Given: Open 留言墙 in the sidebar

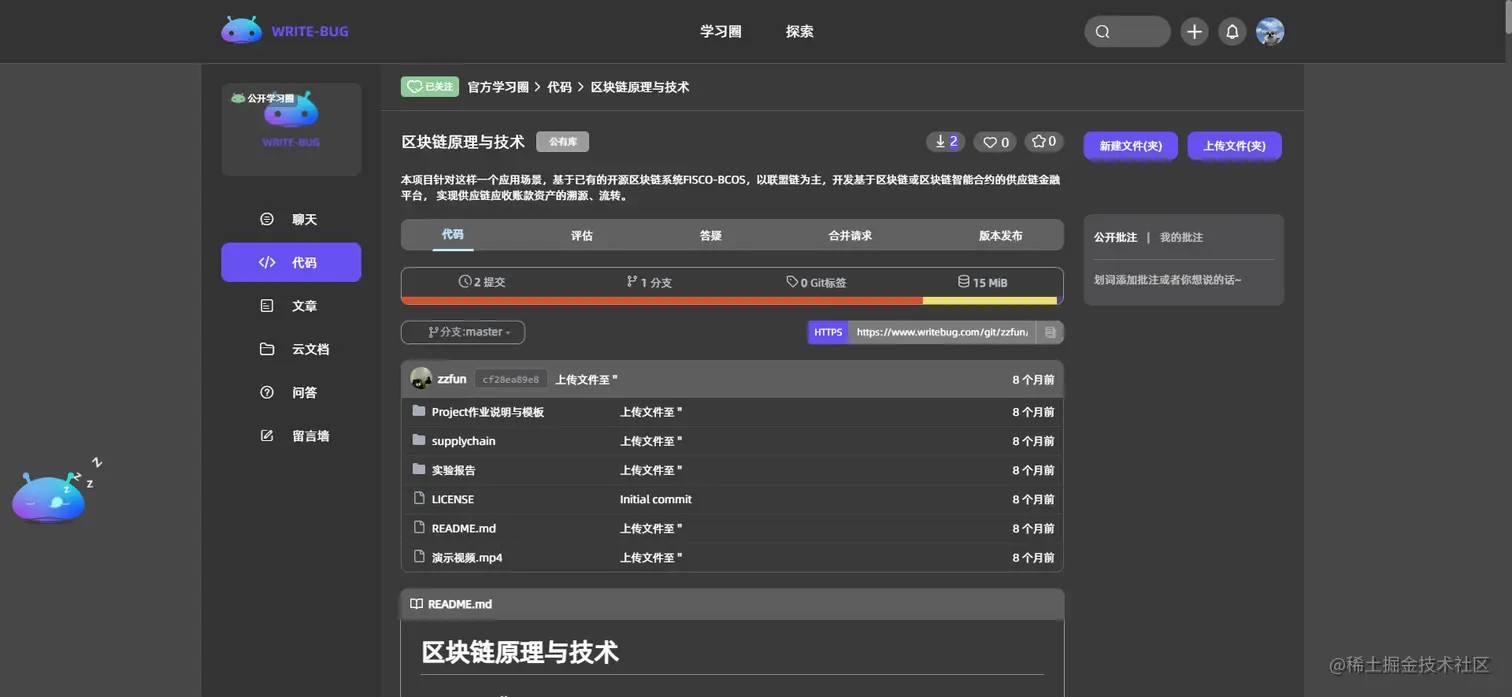Looking at the screenshot, I should pyautogui.click(x=291, y=436).
